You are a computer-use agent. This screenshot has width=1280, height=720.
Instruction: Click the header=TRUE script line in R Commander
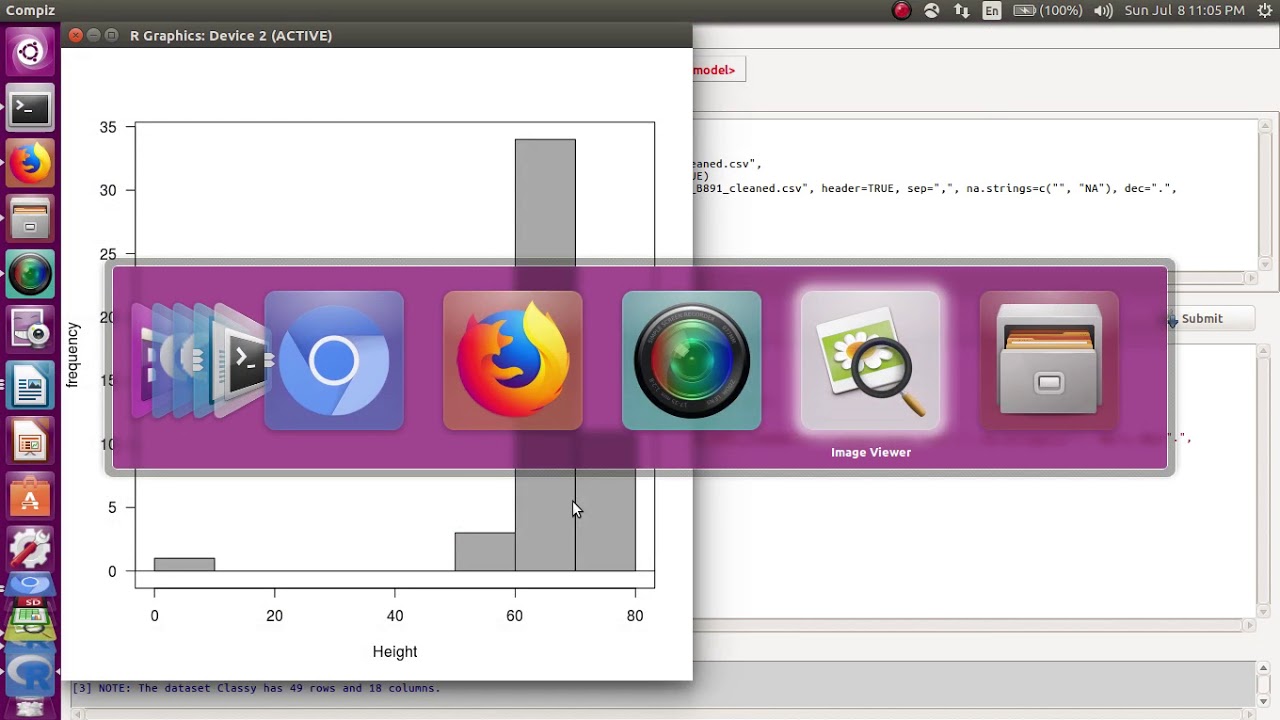(x=935, y=188)
